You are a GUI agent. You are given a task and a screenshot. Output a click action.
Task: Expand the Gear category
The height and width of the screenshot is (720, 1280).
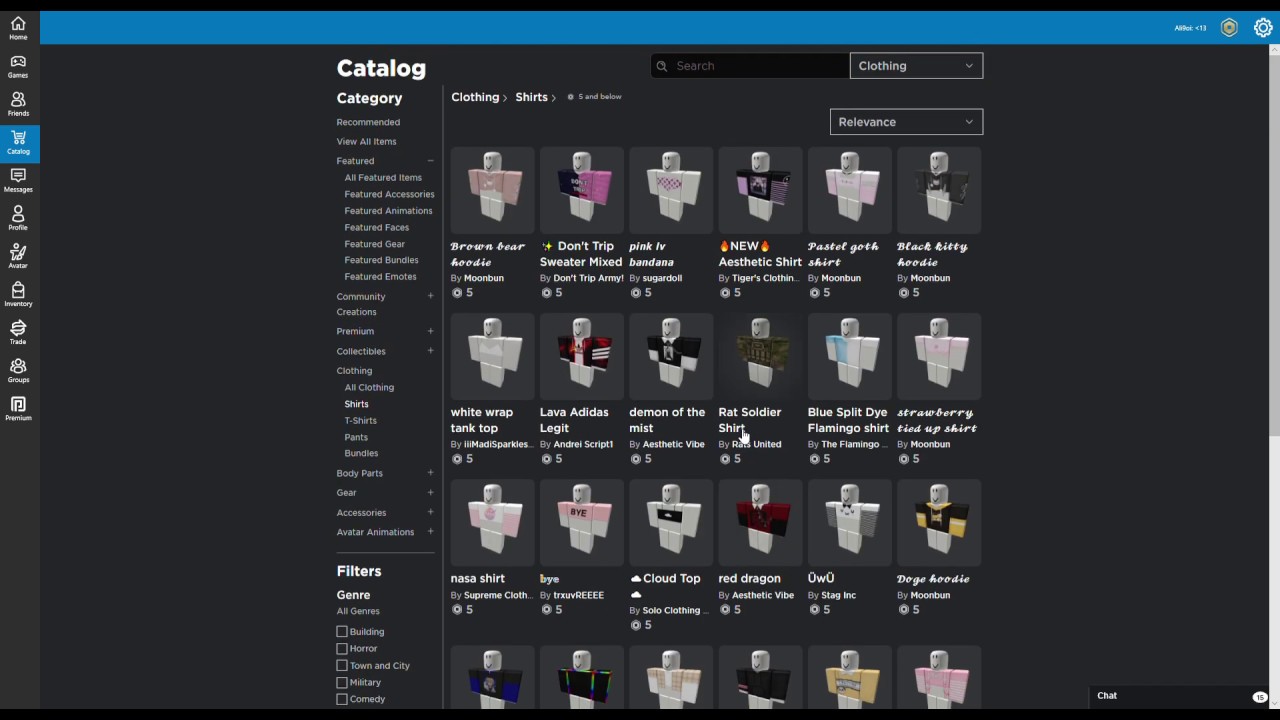pyautogui.click(x=431, y=492)
